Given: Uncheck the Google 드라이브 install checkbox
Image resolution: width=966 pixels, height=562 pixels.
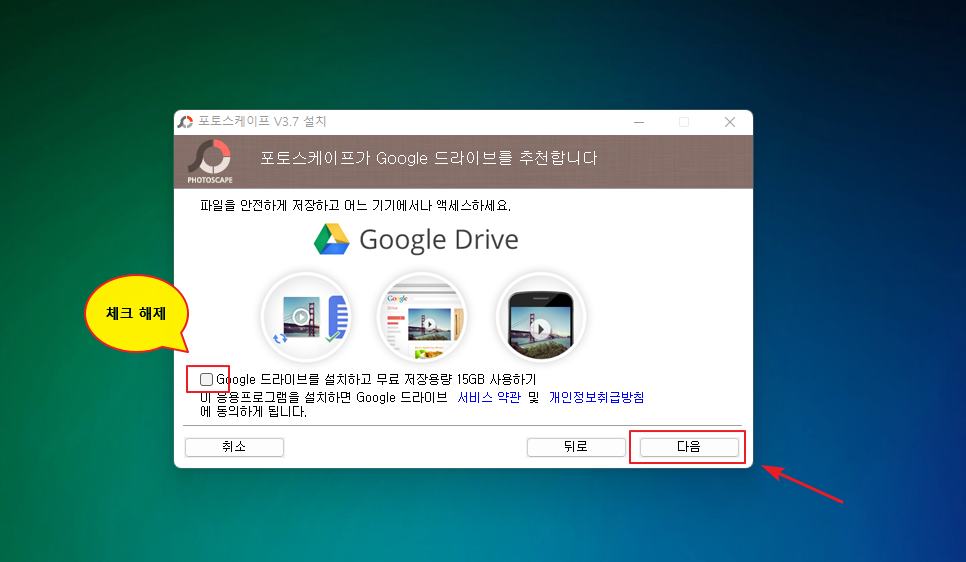Looking at the screenshot, I should pyautogui.click(x=206, y=379).
